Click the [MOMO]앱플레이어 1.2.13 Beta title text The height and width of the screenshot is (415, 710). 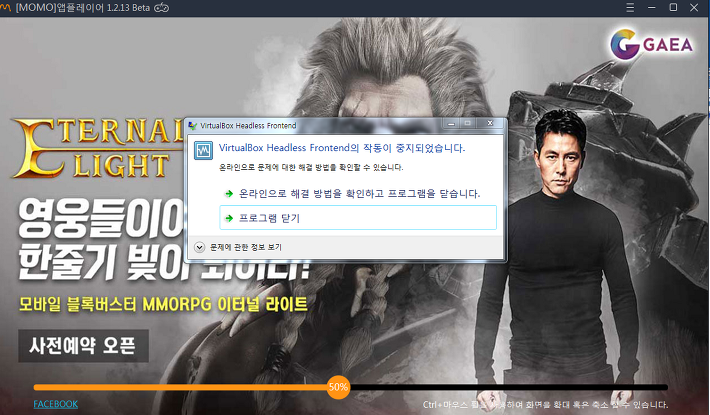83,8
